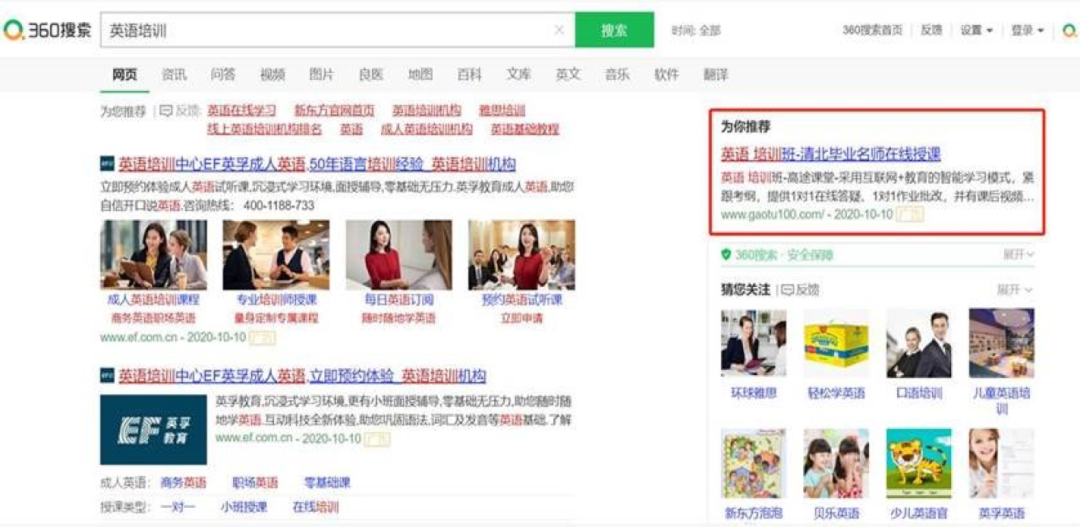The width and height of the screenshot is (1080, 527).
Task: Open suggested query 线上英语培训机构排名
Action: click(x=264, y=129)
